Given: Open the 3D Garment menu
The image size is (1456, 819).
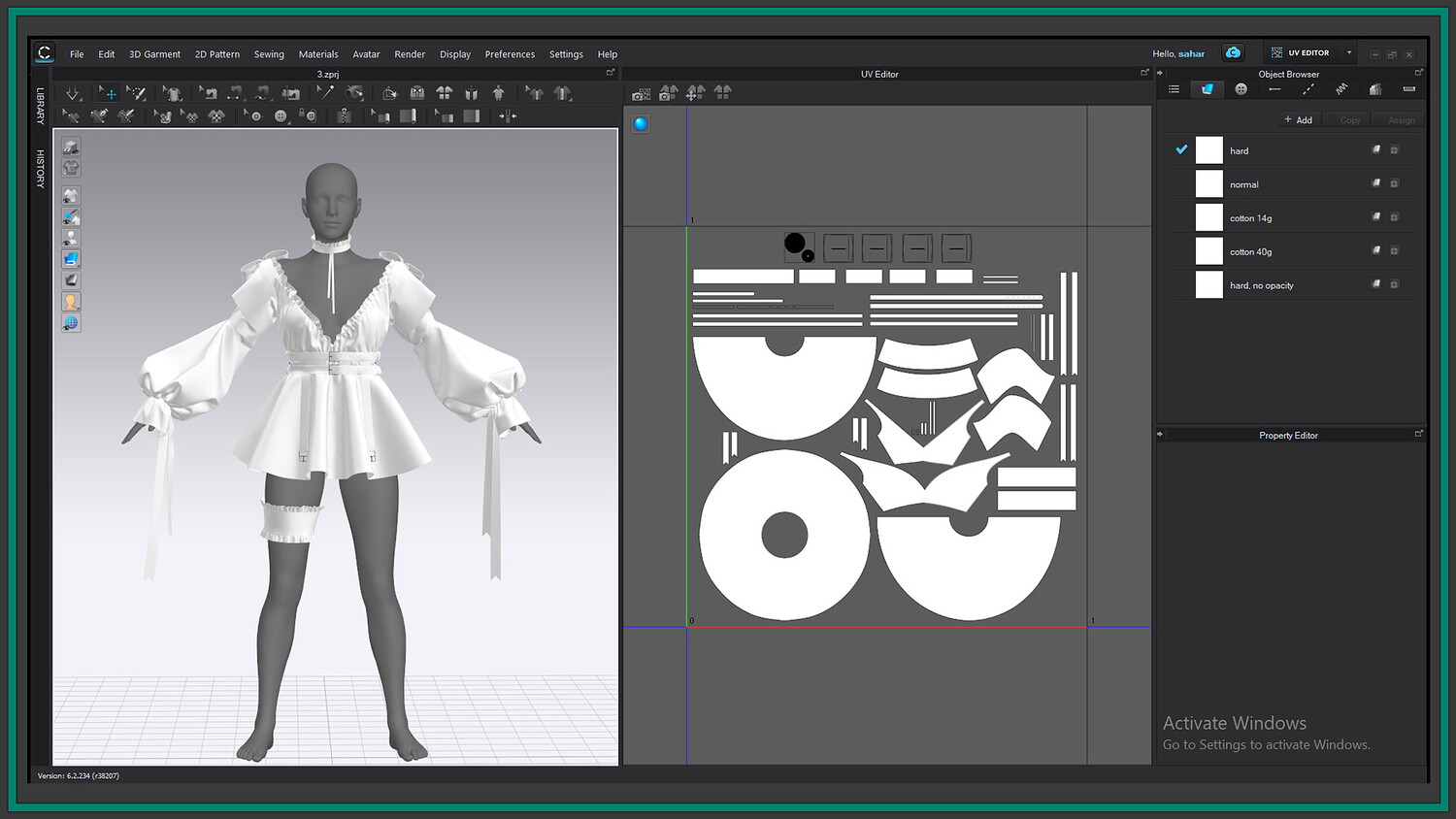Looking at the screenshot, I should point(154,54).
